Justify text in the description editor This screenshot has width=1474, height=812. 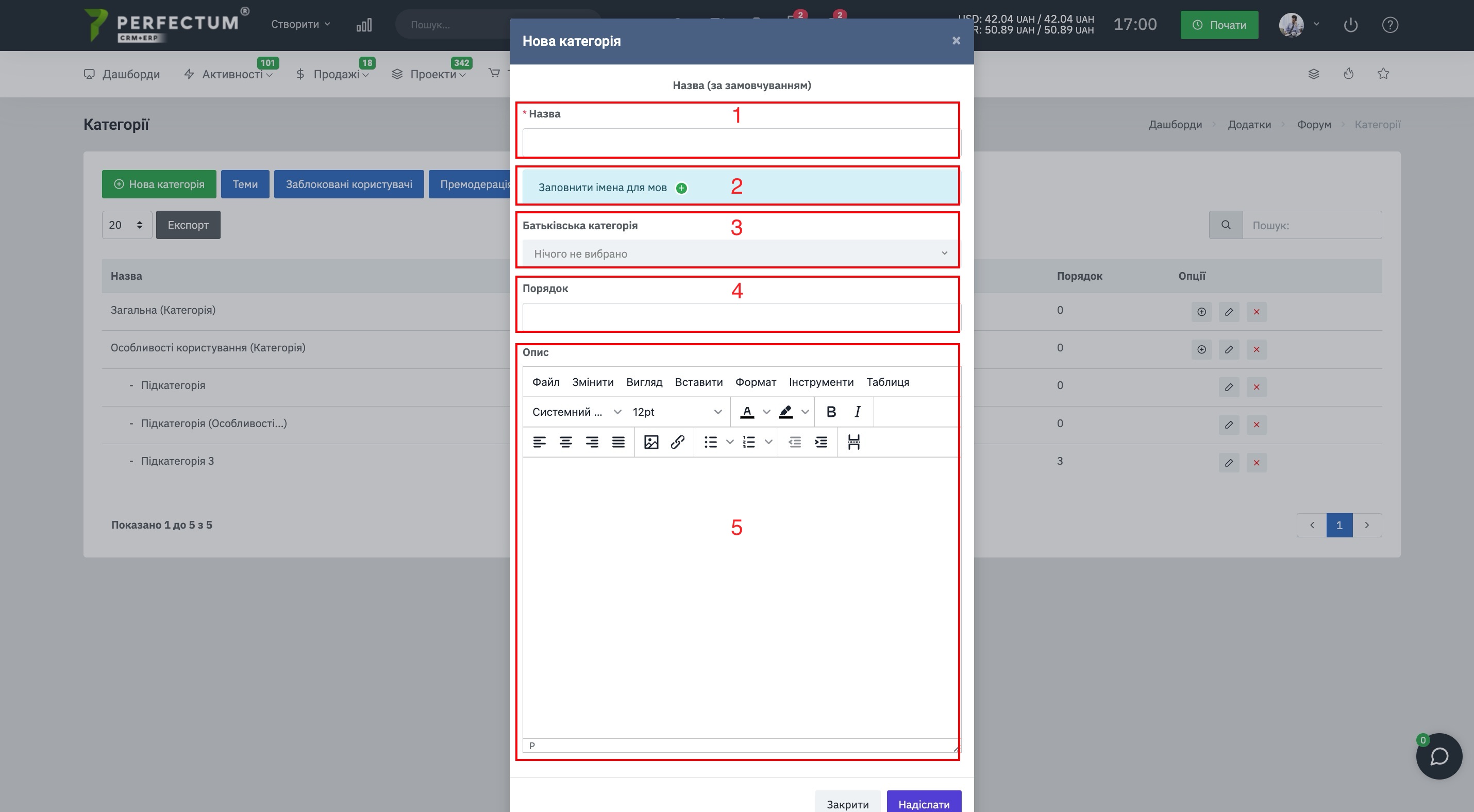618,442
